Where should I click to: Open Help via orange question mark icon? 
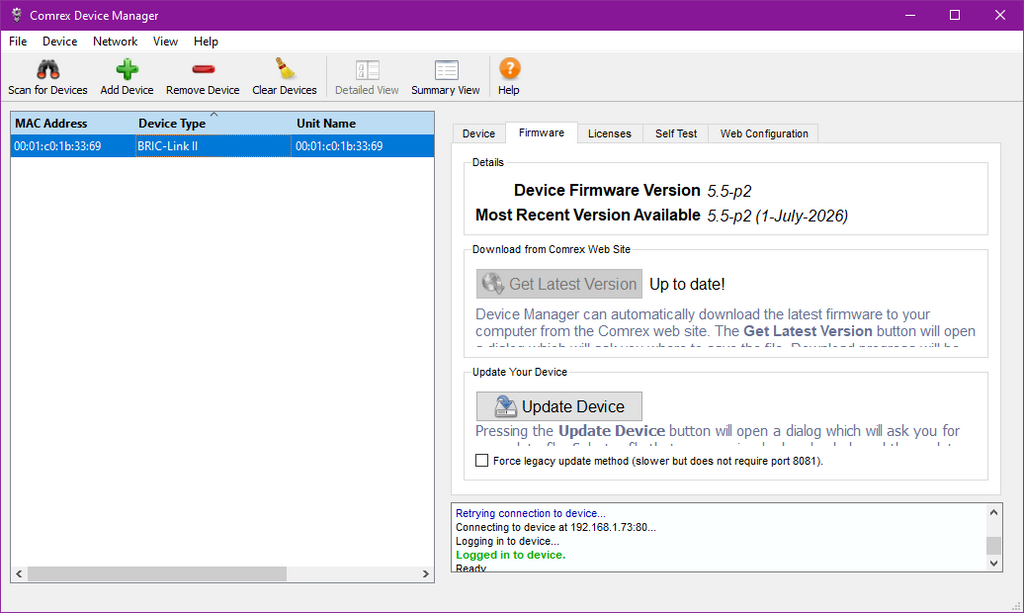(509, 69)
